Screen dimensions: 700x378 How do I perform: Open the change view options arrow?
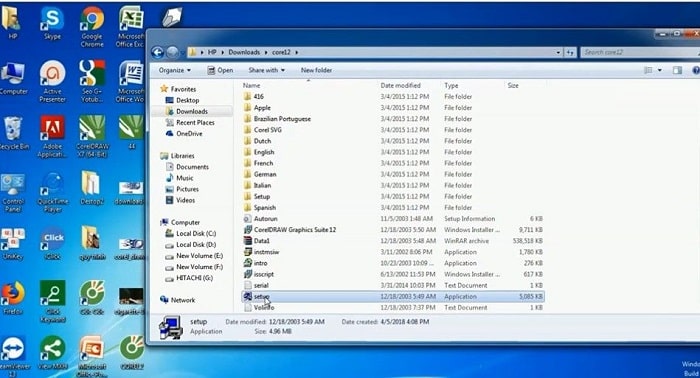(x=660, y=70)
